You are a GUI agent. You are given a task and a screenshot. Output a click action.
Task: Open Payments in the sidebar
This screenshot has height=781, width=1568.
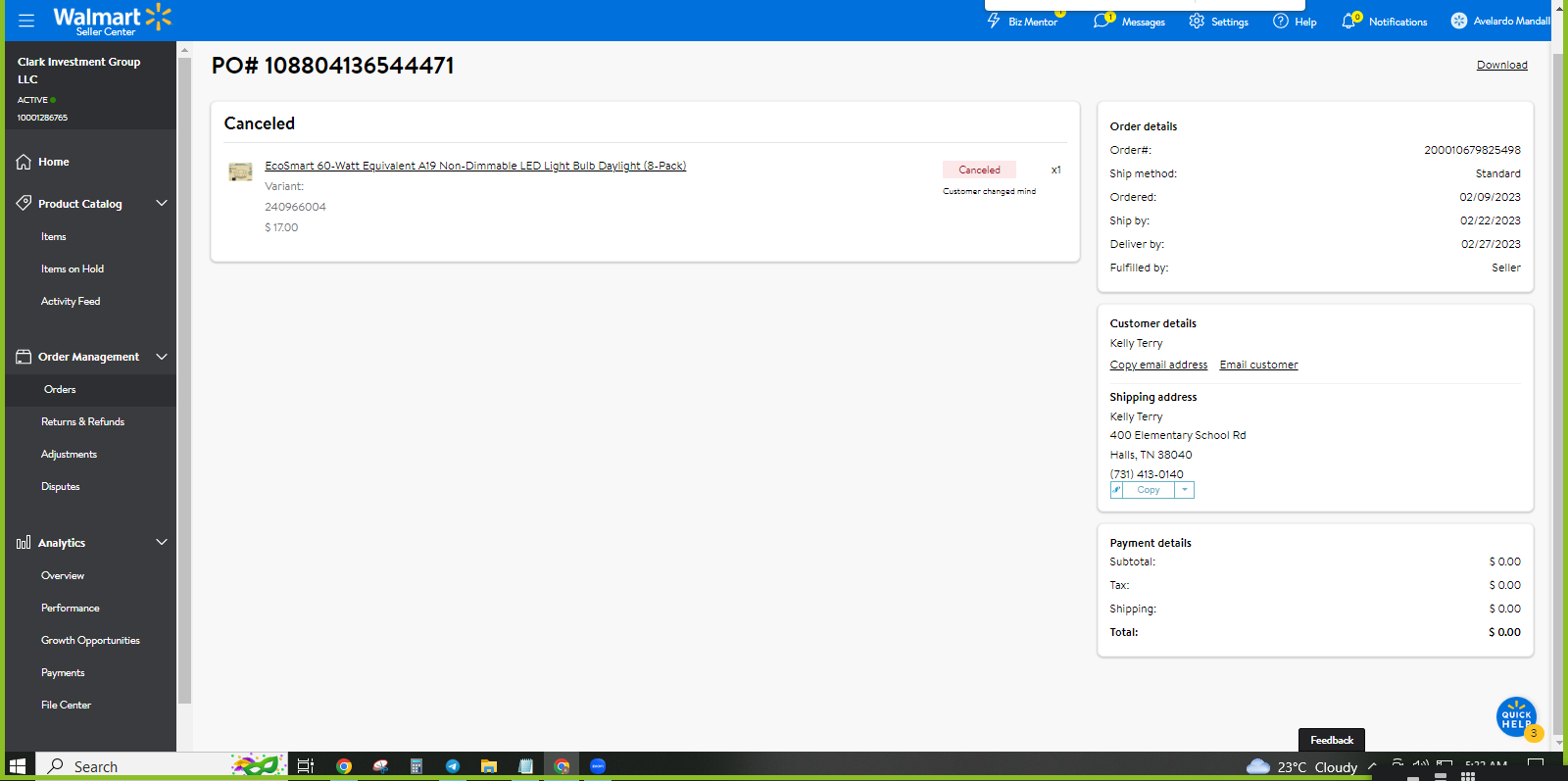tap(63, 672)
